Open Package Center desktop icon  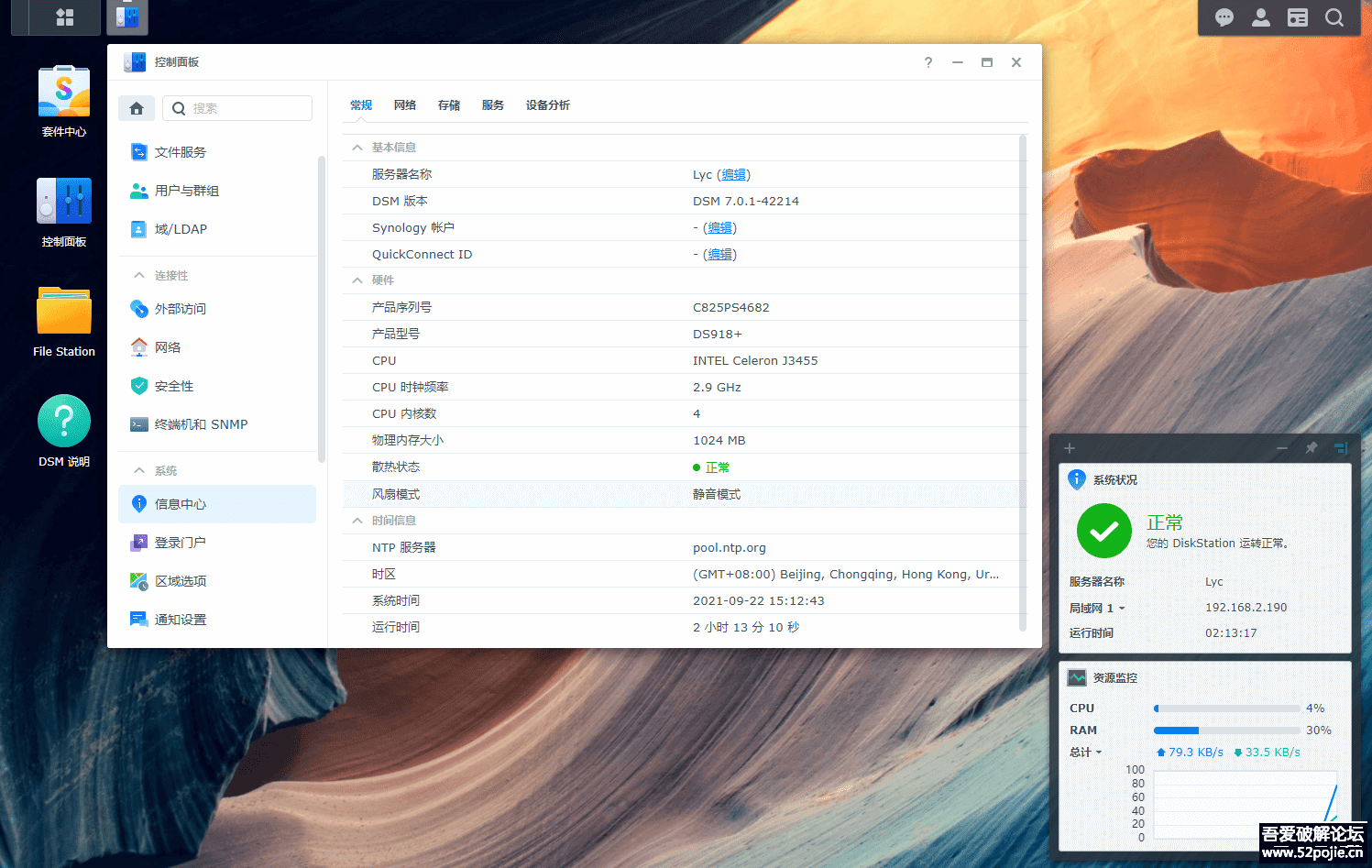(64, 101)
